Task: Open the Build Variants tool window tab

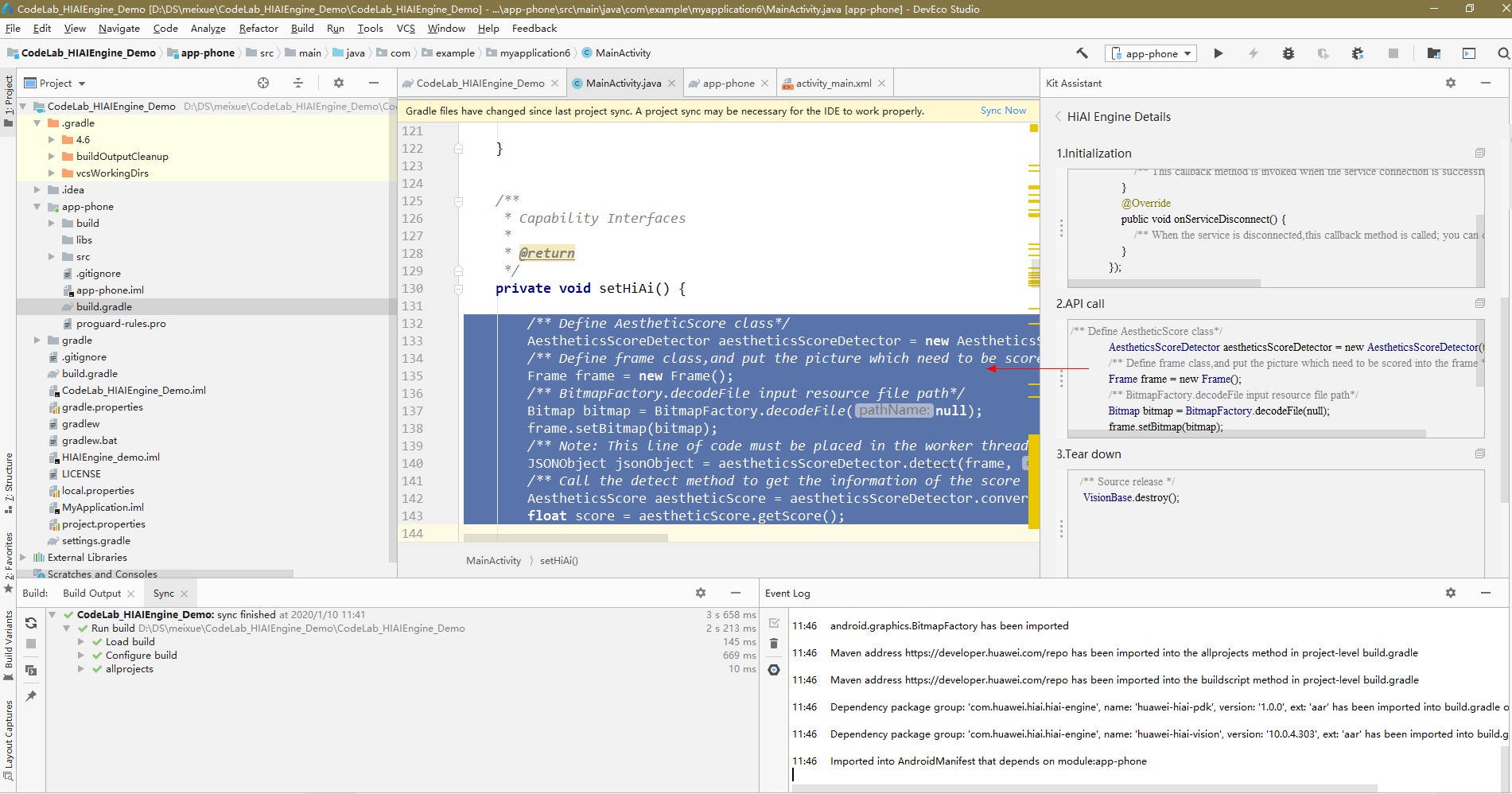Action: tap(9, 645)
